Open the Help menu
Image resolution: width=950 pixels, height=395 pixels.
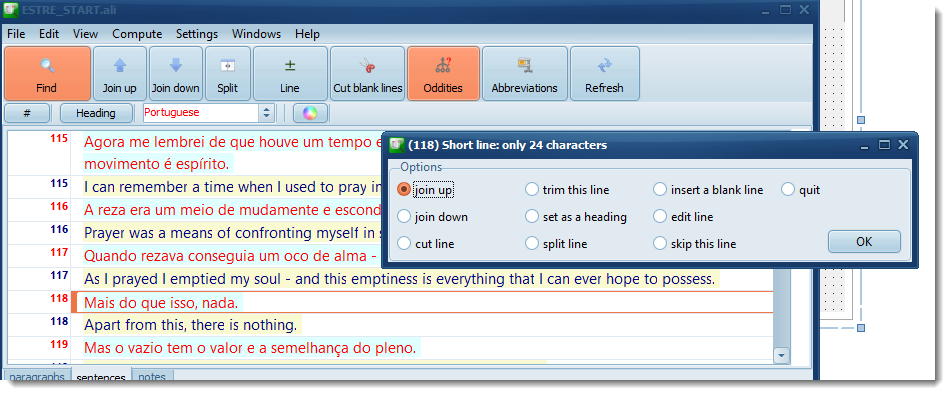point(307,34)
